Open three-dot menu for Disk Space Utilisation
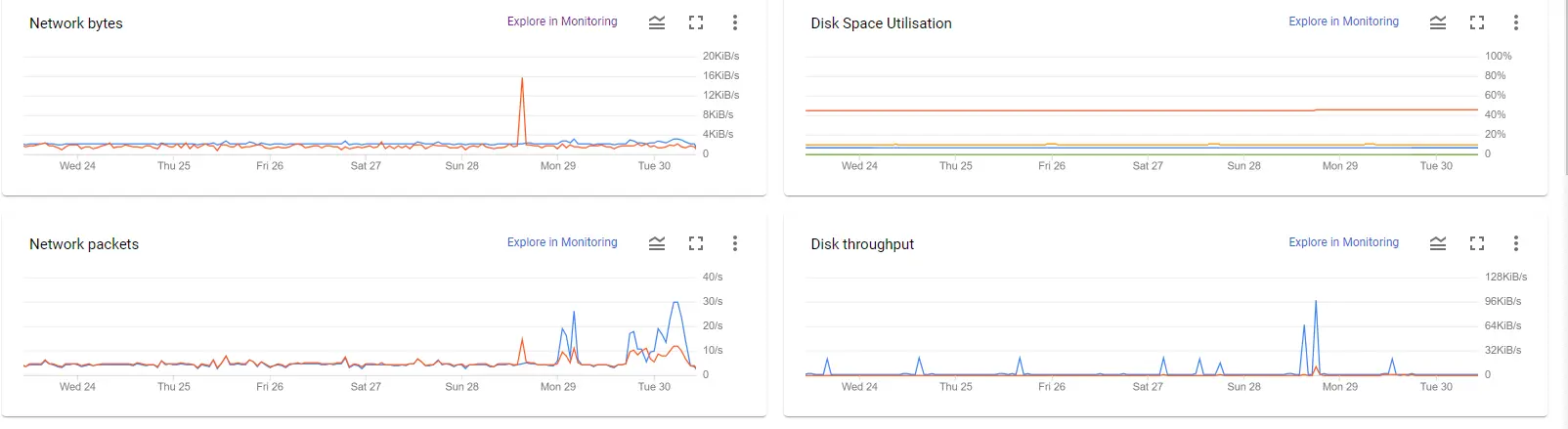This screenshot has width=1568, height=429. 1516,22
